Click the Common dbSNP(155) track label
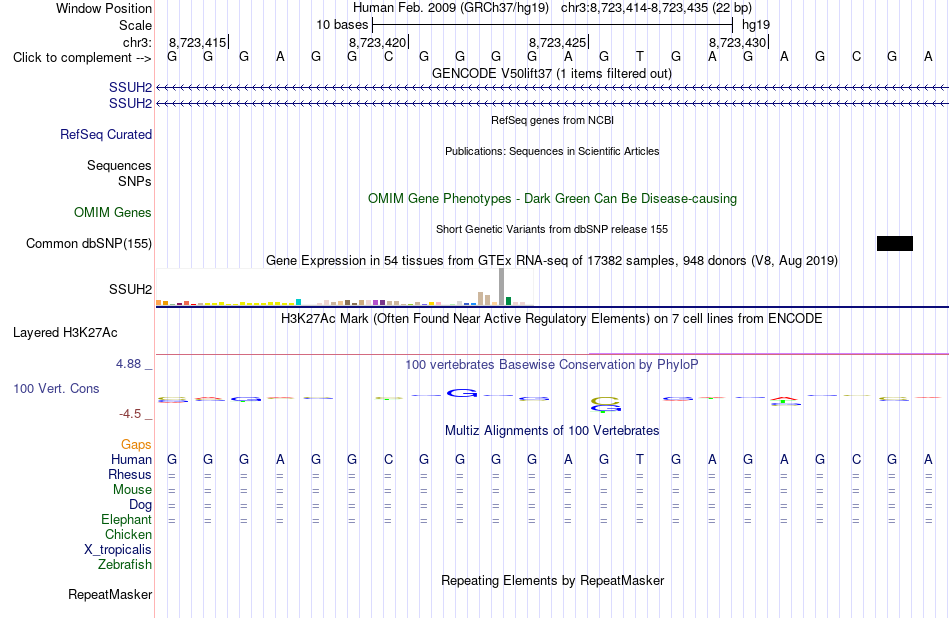950x618 pixels. point(89,244)
